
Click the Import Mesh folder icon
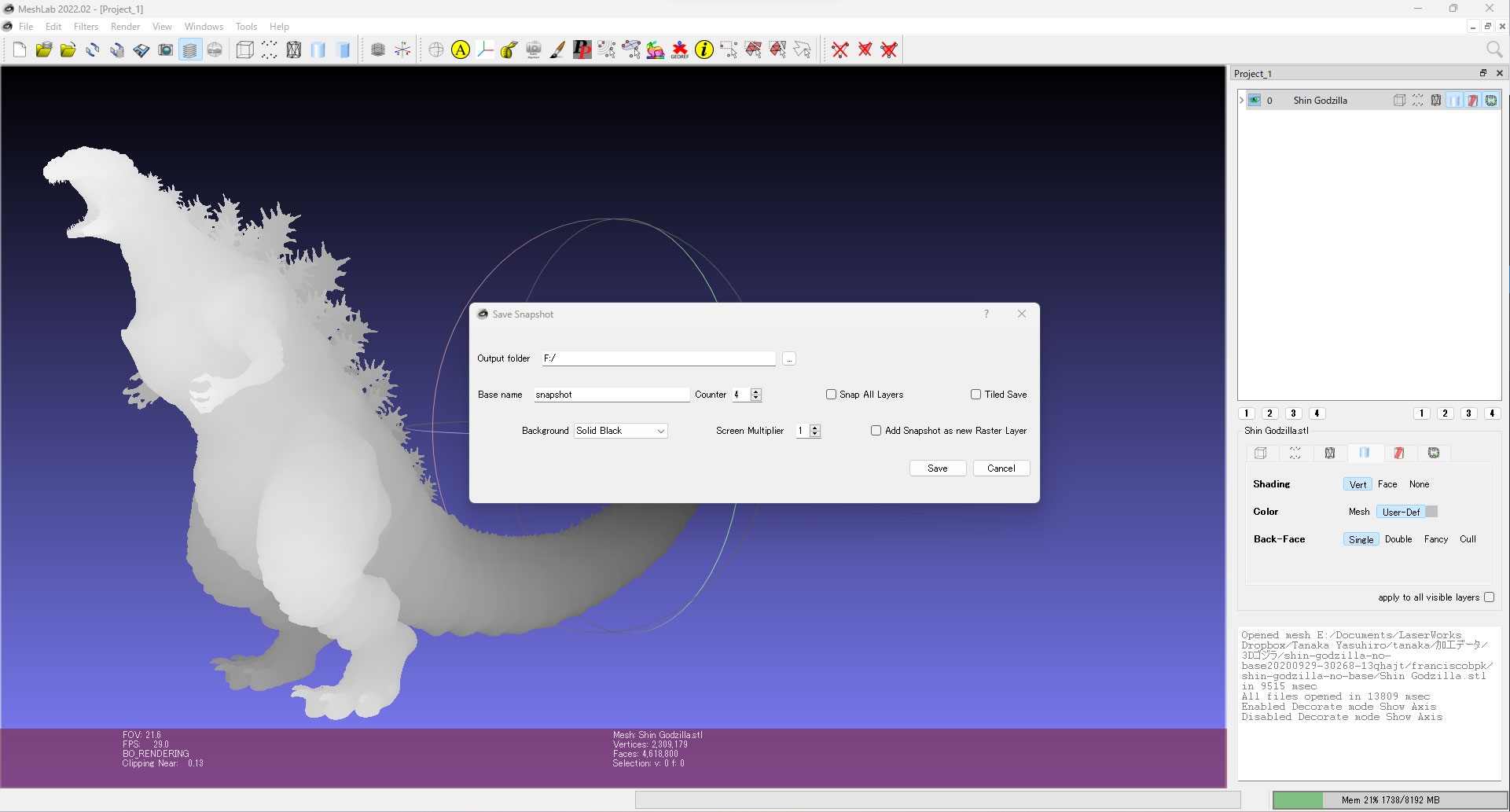click(68, 50)
